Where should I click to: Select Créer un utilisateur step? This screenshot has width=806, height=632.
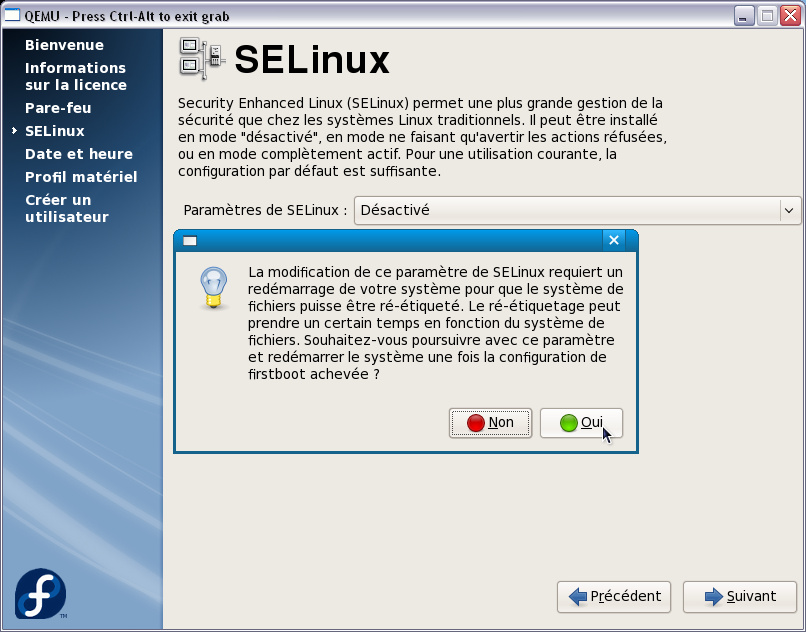coord(66,208)
